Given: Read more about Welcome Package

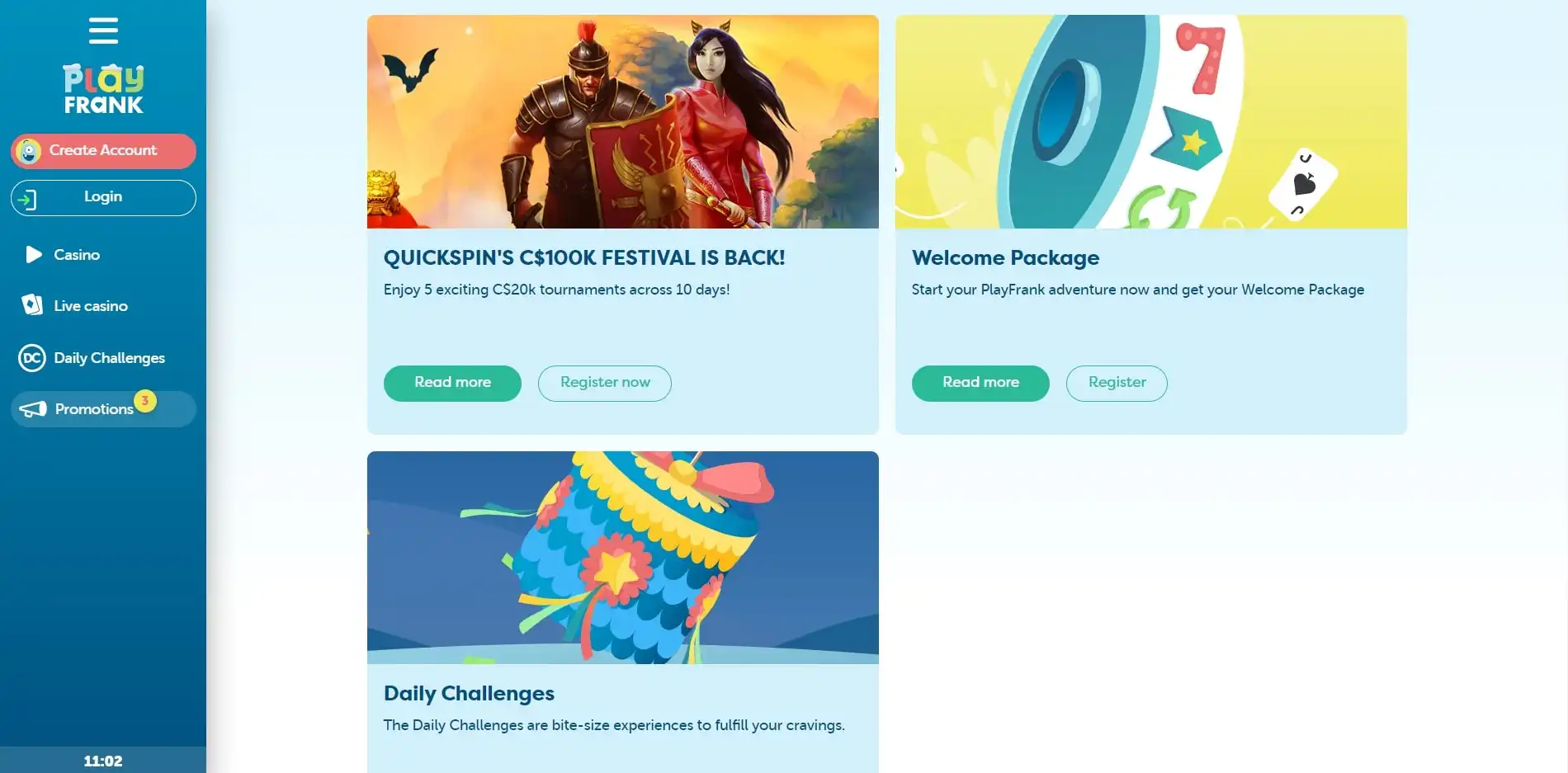Looking at the screenshot, I should (980, 383).
